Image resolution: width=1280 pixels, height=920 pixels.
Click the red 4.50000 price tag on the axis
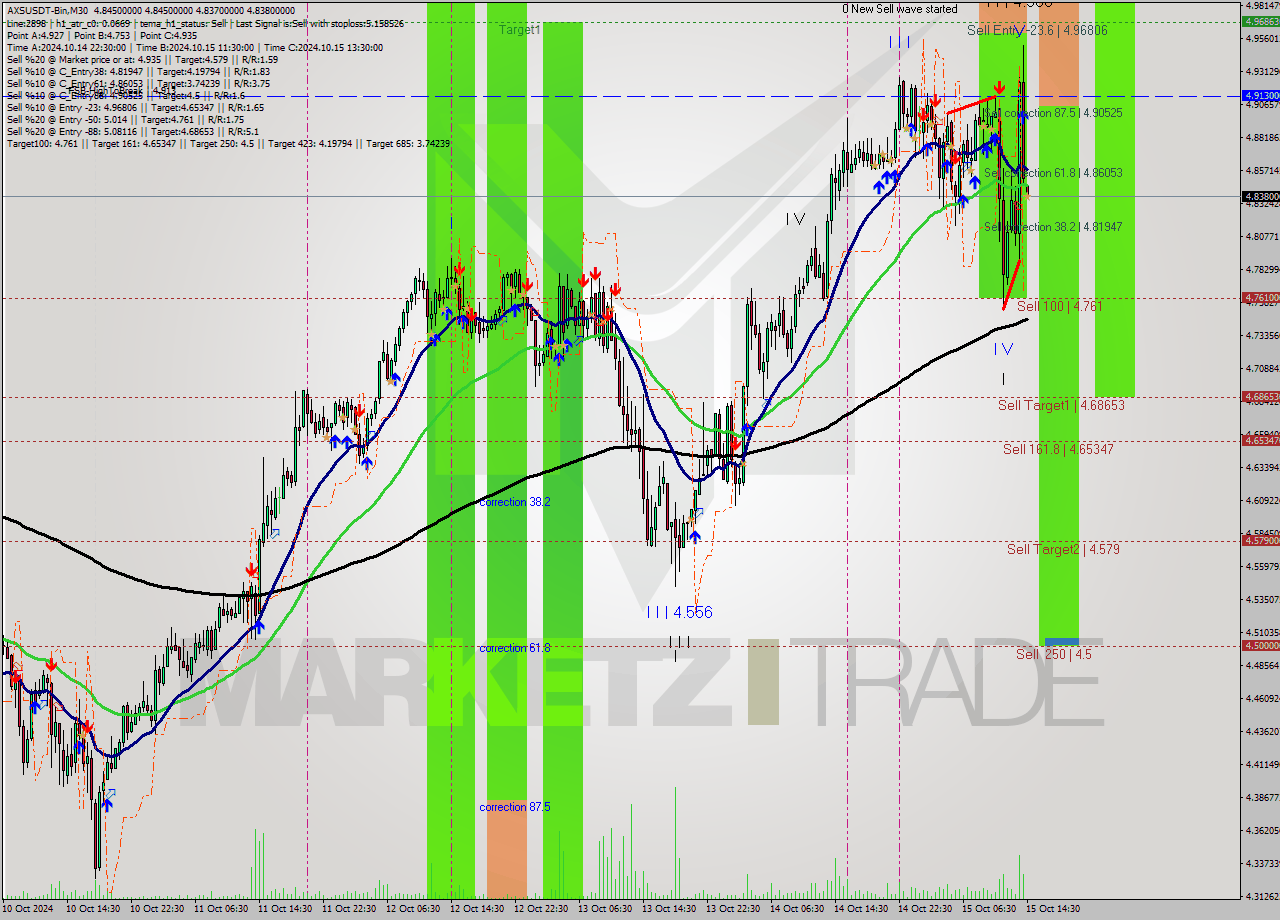[1260, 645]
